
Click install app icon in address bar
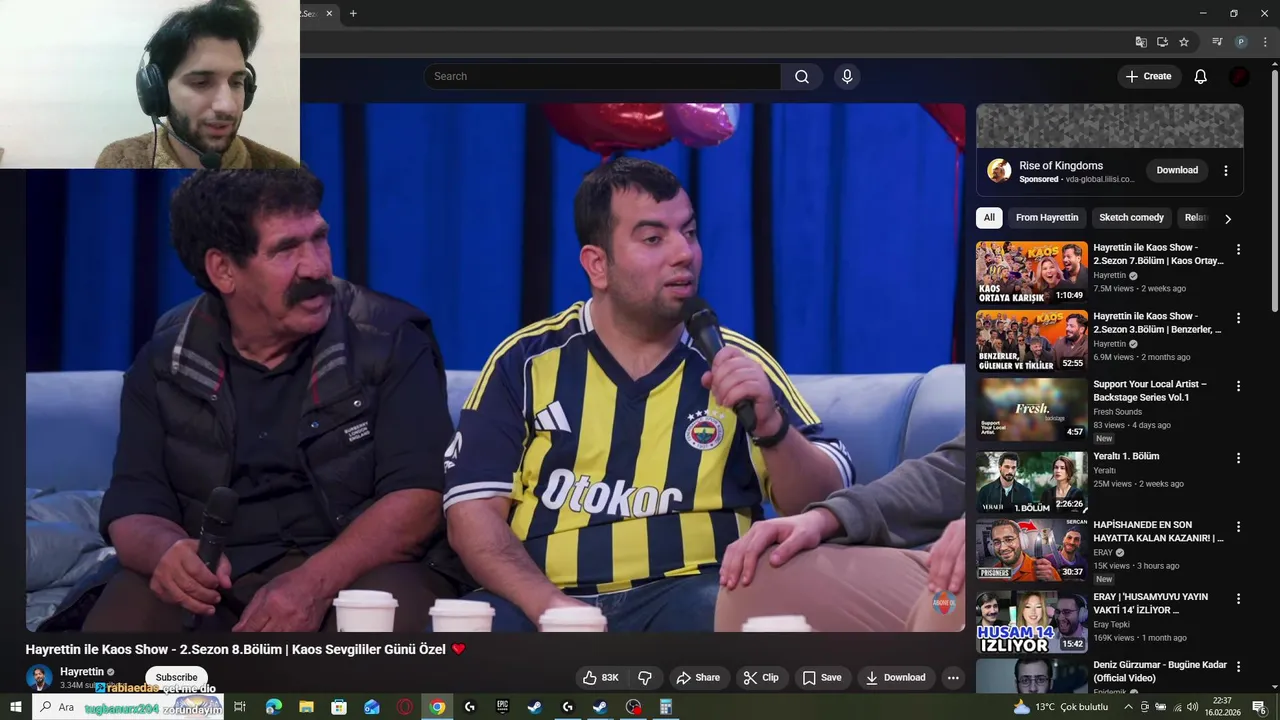pos(1162,42)
